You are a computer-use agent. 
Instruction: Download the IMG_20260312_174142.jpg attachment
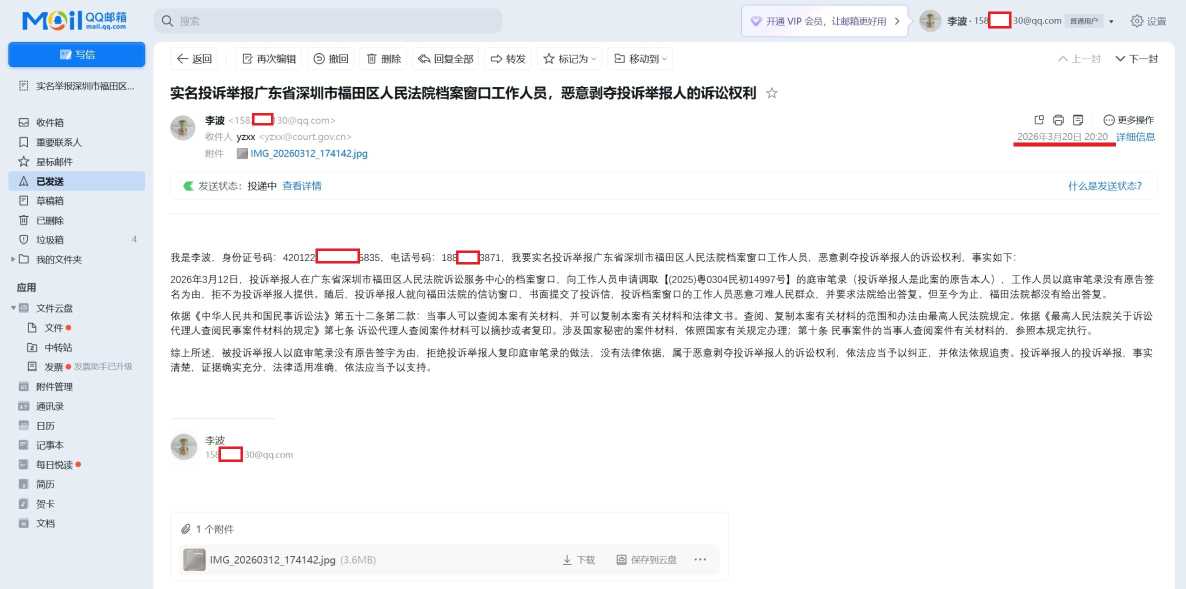(x=580, y=559)
